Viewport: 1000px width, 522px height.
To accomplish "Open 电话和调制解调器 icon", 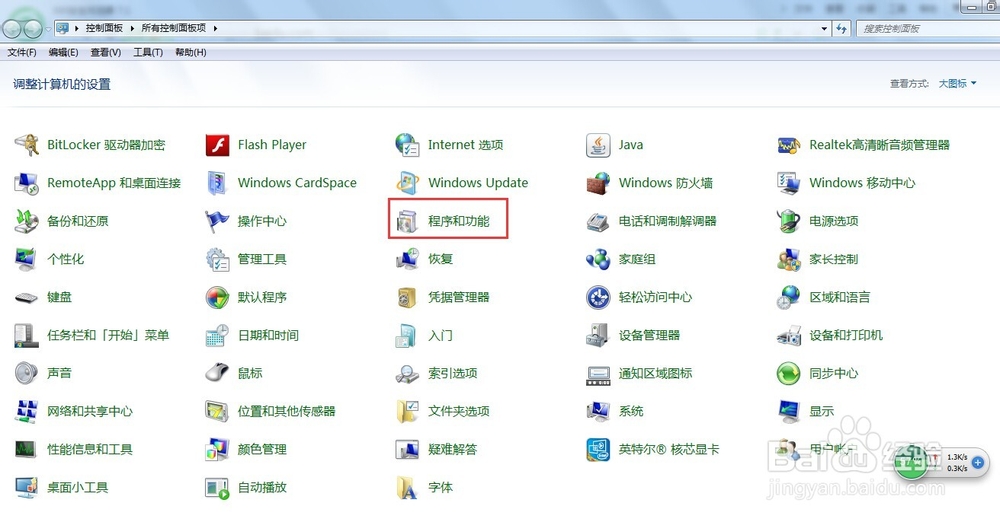I will click(x=598, y=221).
